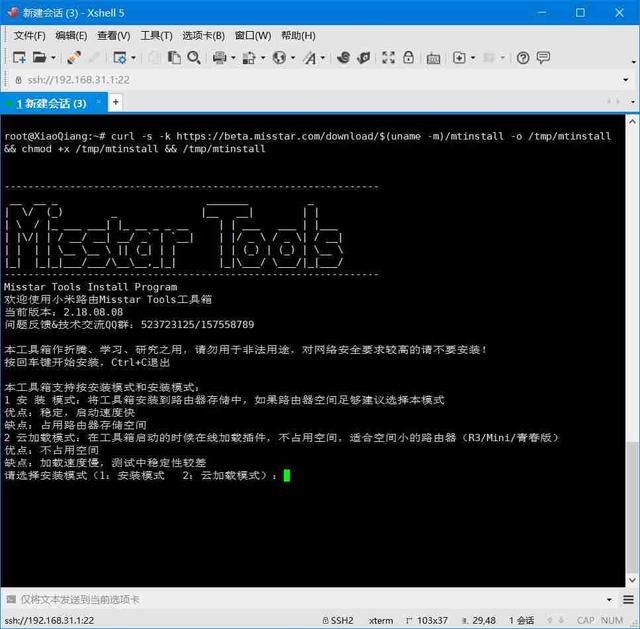The width and height of the screenshot is (640, 629).
Task: Open the 选项卡(B) menu
Action: (x=204, y=36)
